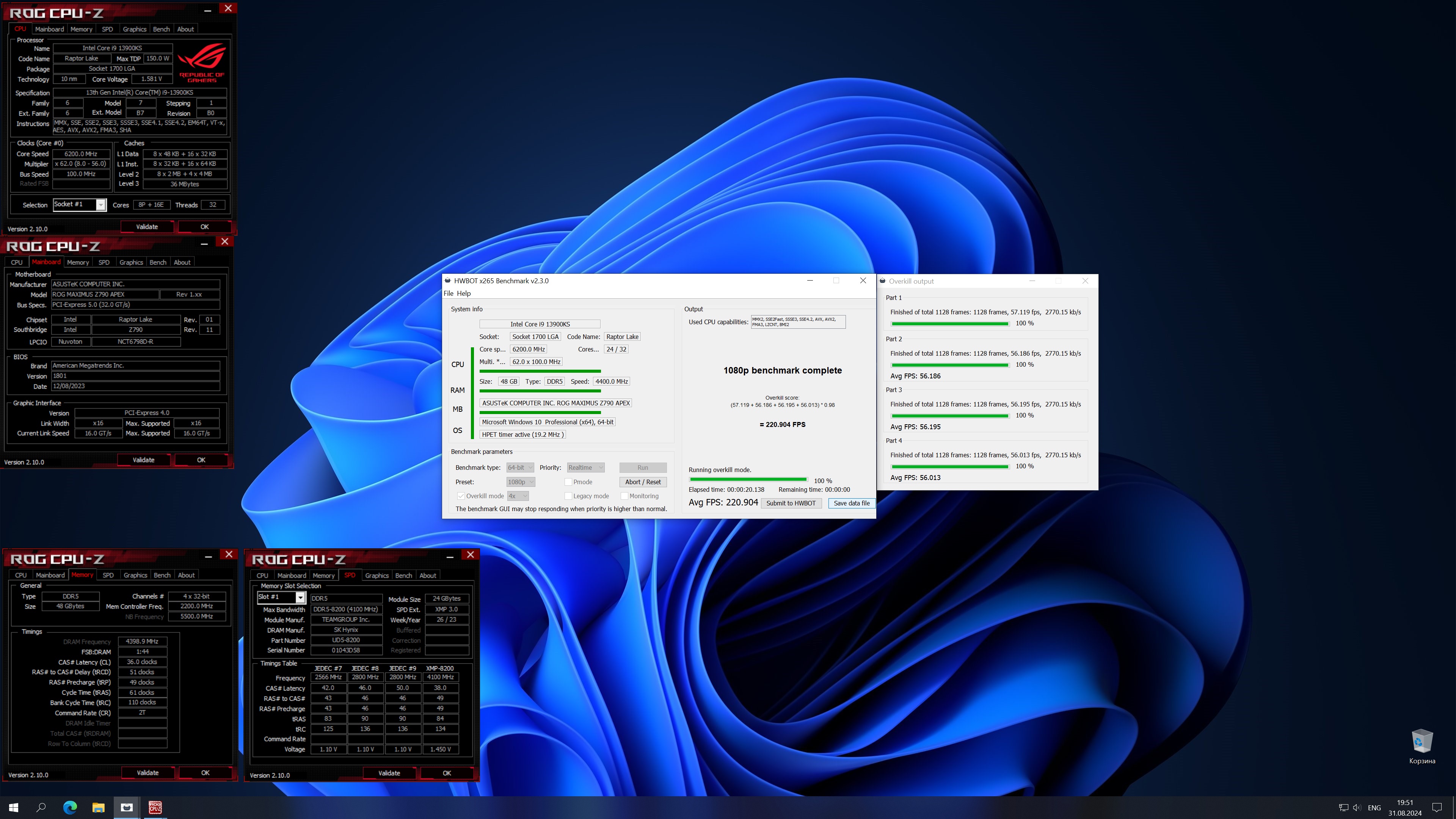Select the ROG CPU-Z taskbar icon
The width and height of the screenshot is (1456, 819).
(x=155, y=807)
